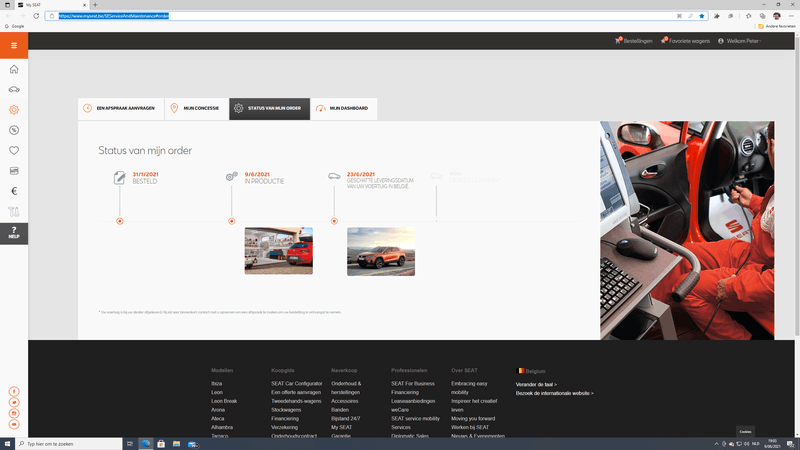Open the SEAT Twitter page icon
The image size is (800, 450).
coord(14,403)
